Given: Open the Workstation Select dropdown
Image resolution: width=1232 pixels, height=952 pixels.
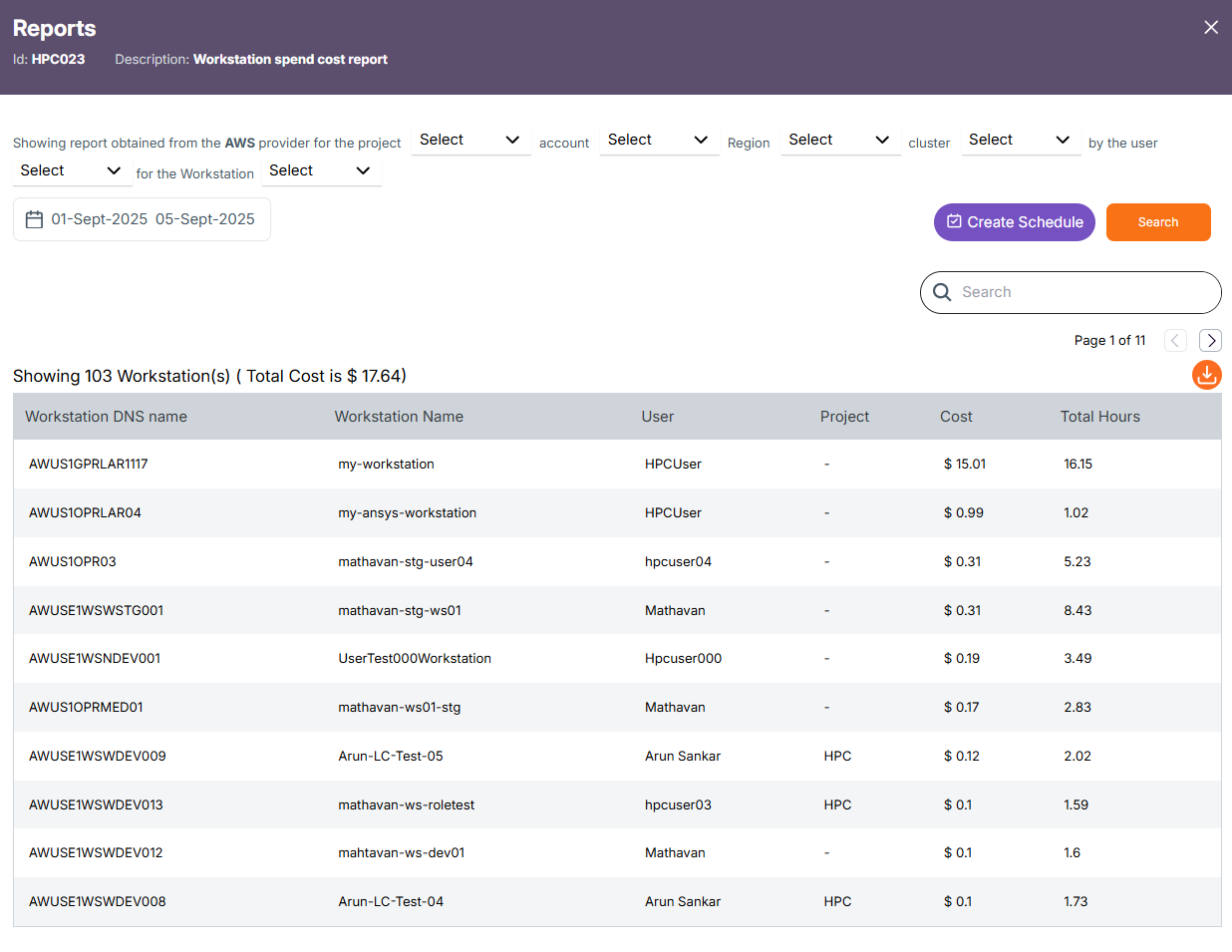Looking at the screenshot, I should pos(321,170).
